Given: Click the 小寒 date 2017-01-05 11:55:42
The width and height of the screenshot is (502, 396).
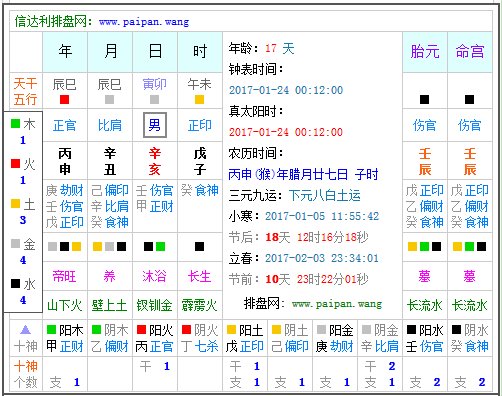Looking at the screenshot, I should (322, 216).
